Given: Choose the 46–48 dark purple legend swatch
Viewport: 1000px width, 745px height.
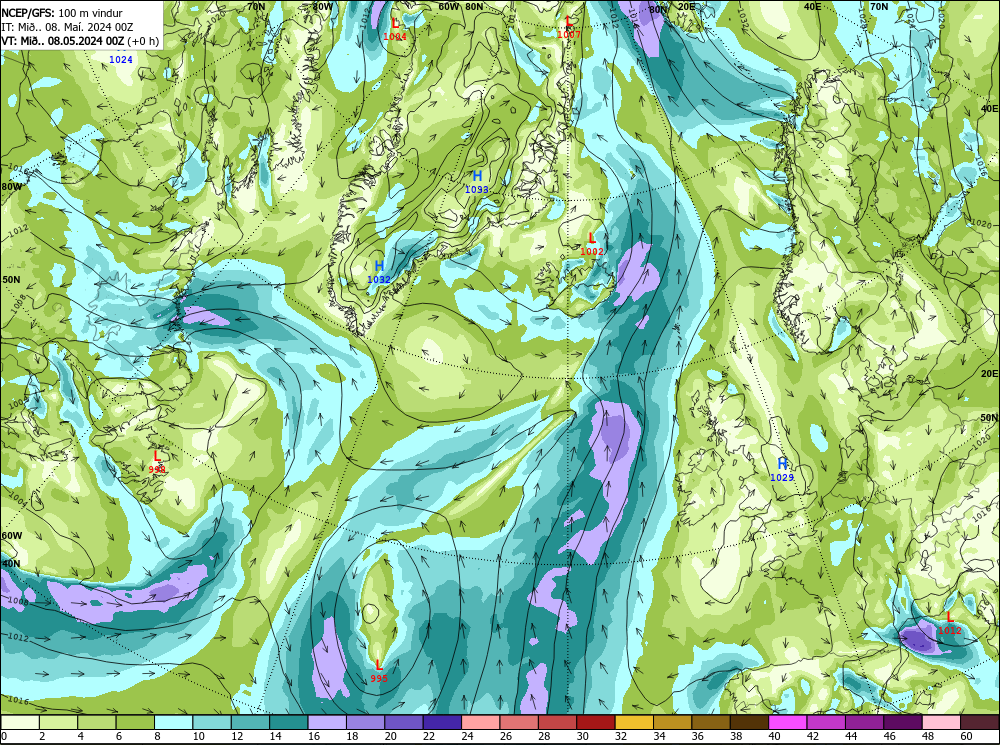Looking at the screenshot, I should click(x=902, y=722).
